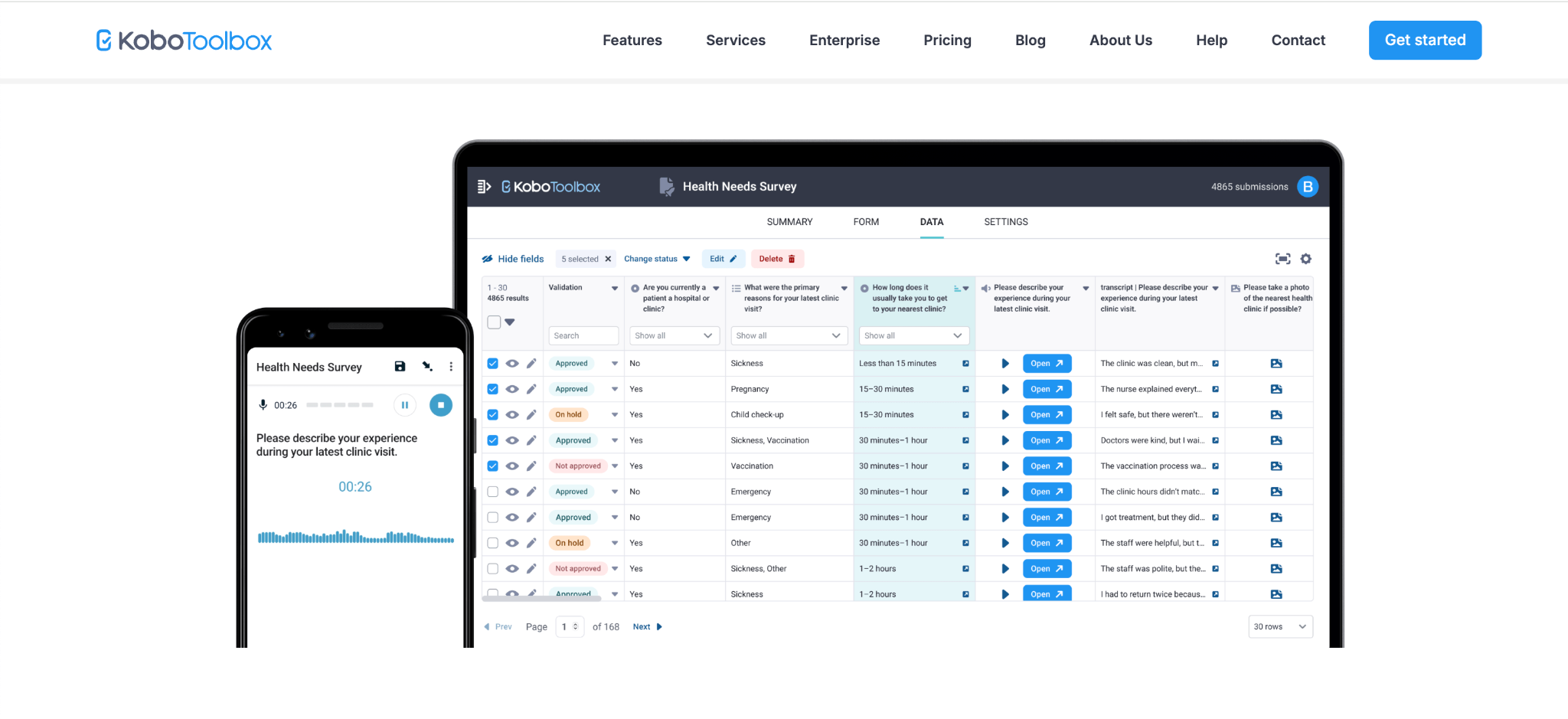Play audio for the Other reason row

[x=1005, y=543]
